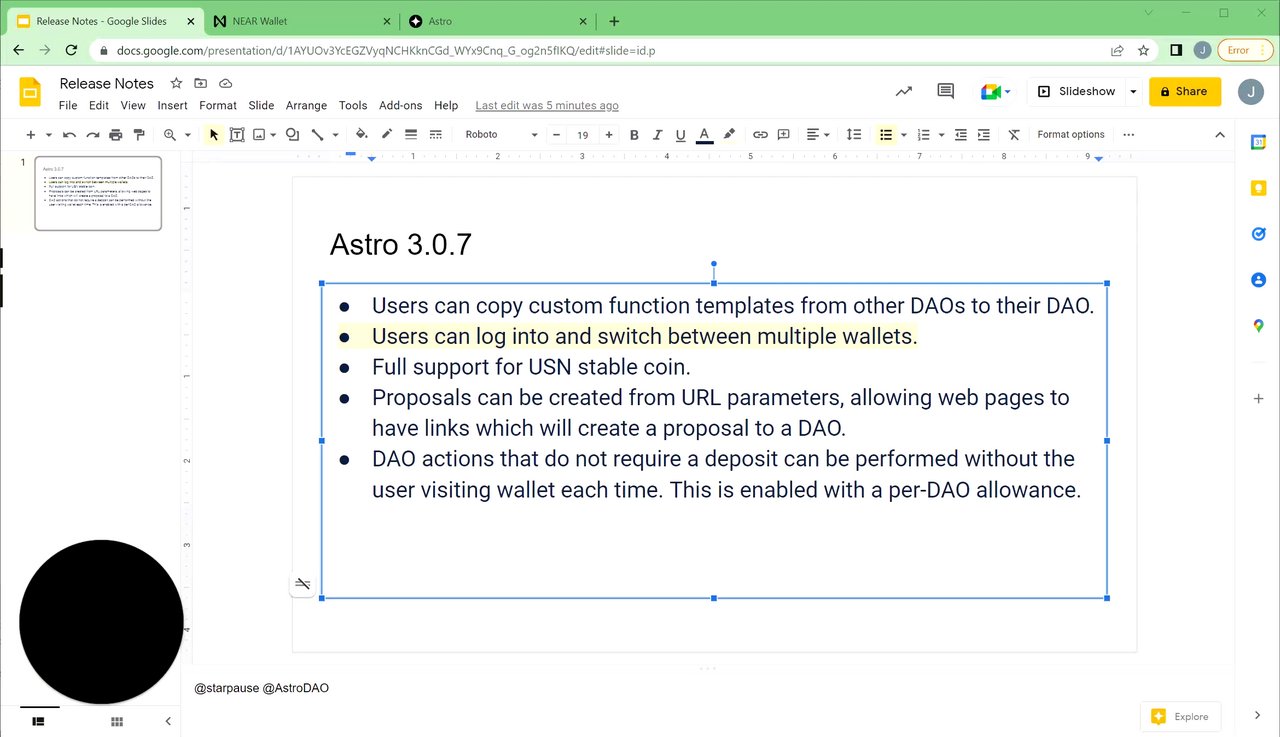The height and width of the screenshot is (737, 1280).
Task: Toggle underline formatting
Action: [681, 134]
